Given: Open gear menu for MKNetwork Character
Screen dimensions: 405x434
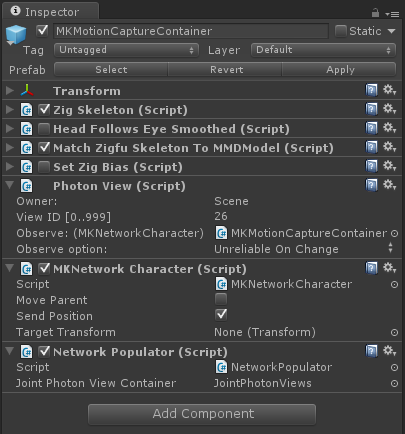Looking at the screenshot, I should pos(389,268).
